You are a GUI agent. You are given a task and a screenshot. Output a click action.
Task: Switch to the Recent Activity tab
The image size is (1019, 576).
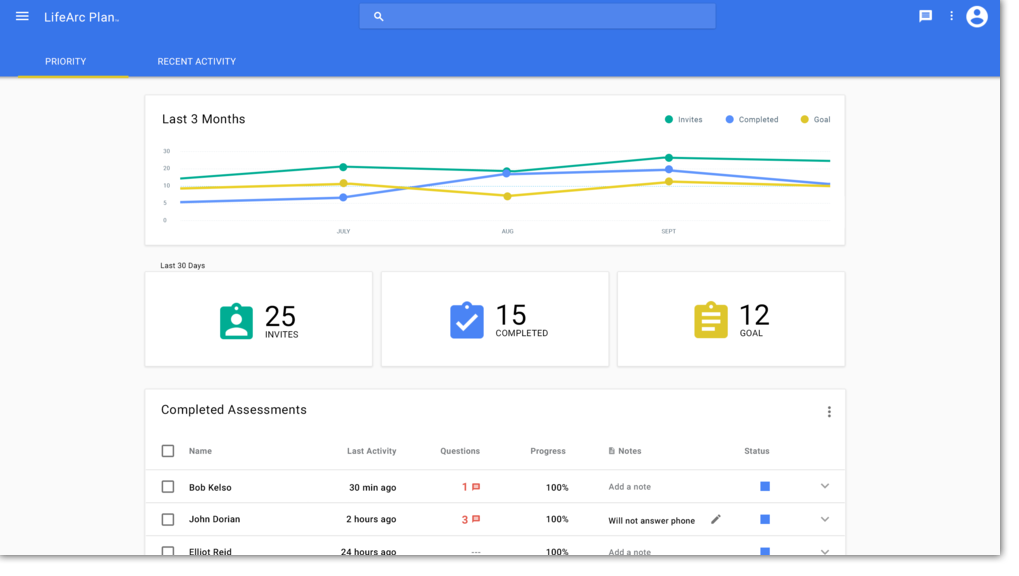(196, 61)
